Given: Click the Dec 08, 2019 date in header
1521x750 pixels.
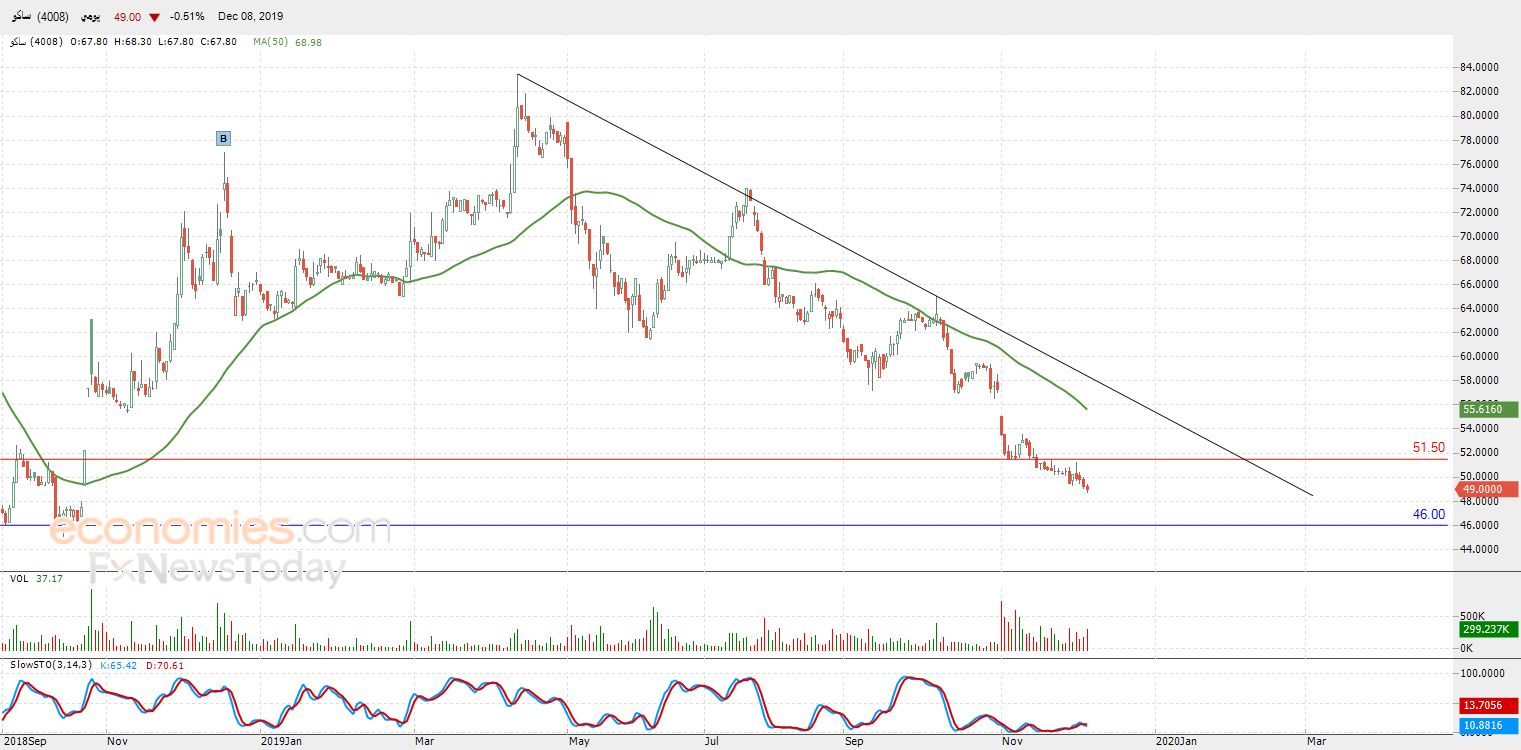Looking at the screenshot, I should 249,16.
